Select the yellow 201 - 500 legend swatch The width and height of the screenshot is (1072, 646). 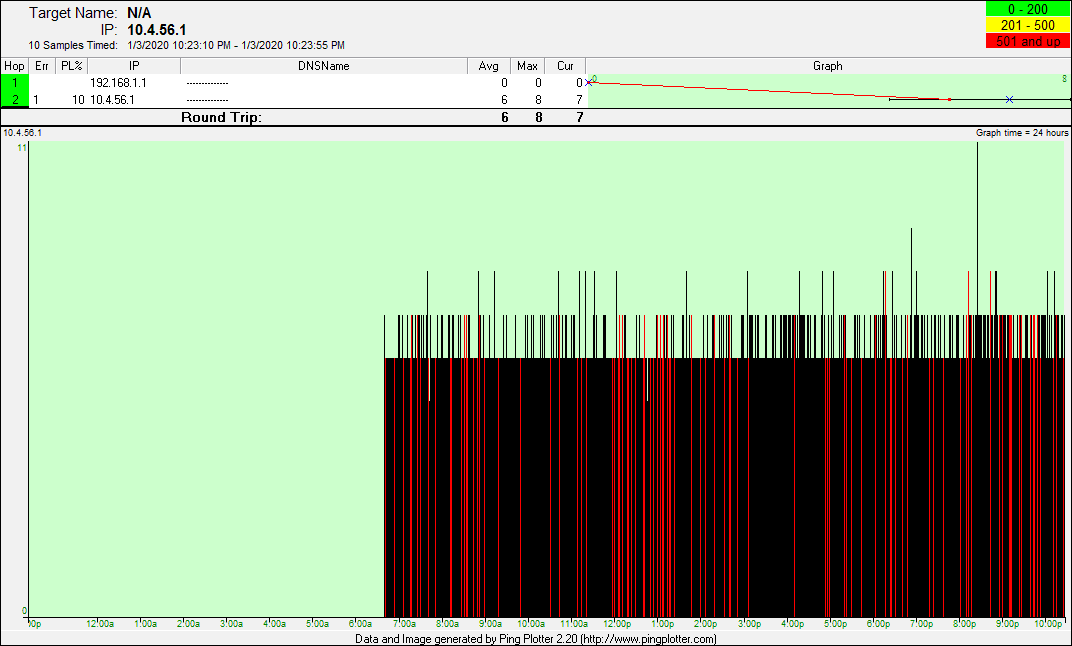click(x=1027, y=25)
